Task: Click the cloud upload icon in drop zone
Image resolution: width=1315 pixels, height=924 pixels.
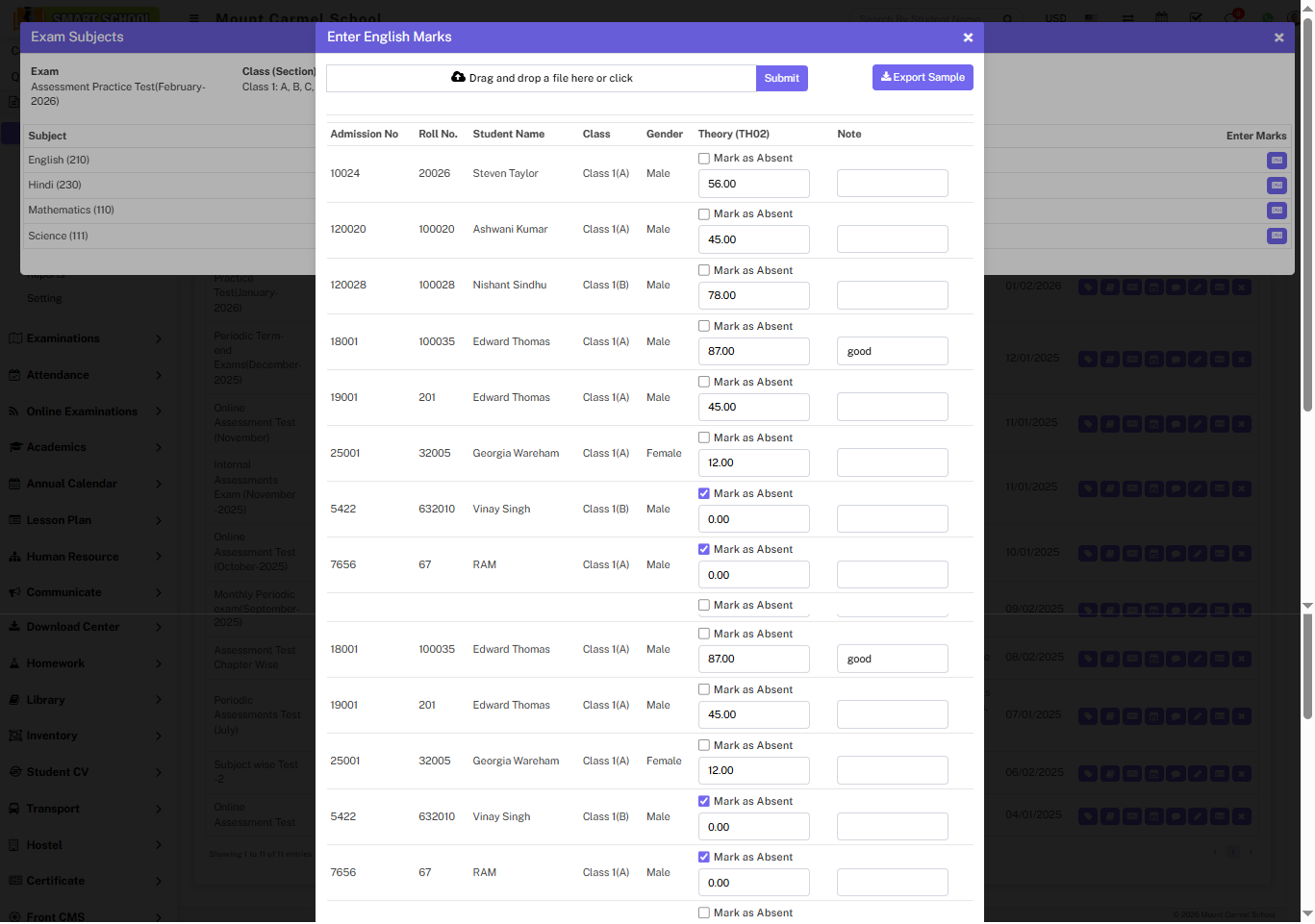Action: [458, 78]
